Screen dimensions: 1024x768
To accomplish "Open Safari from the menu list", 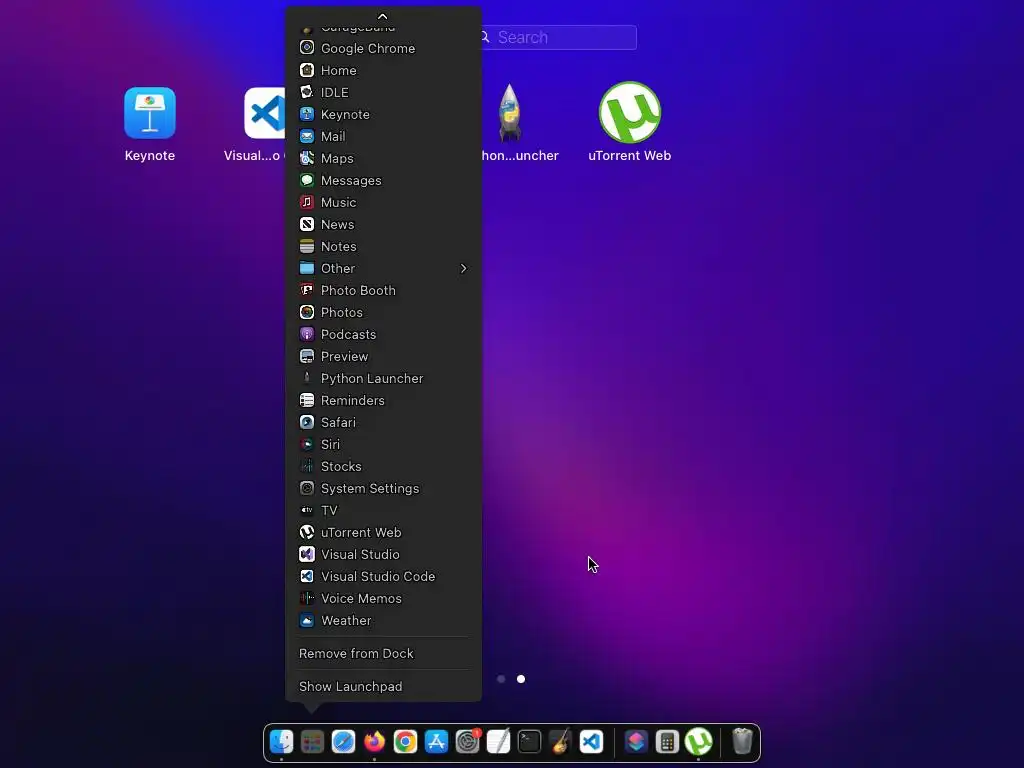I will coord(383,423).
